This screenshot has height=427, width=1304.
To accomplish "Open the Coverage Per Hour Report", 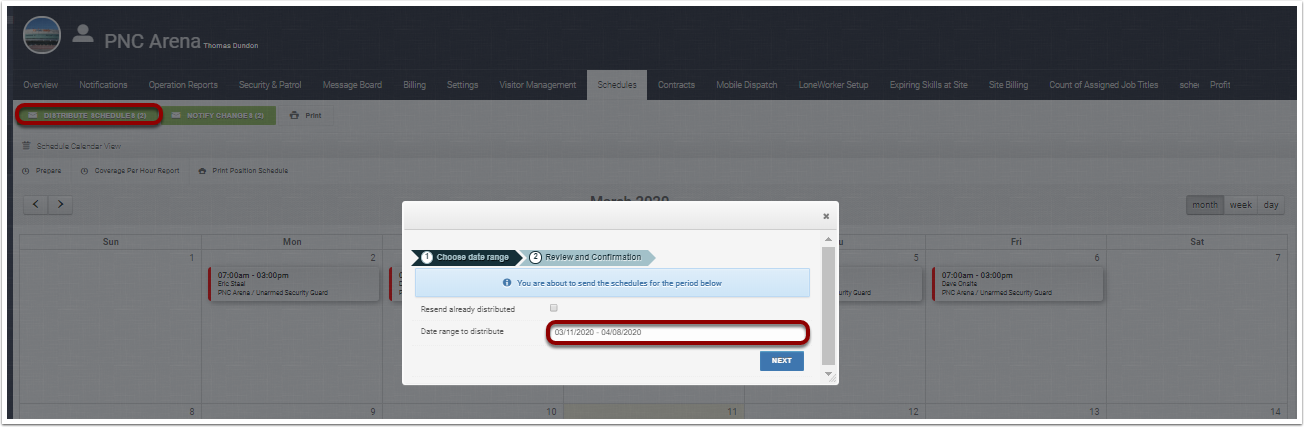I will click(x=130, y=171).
